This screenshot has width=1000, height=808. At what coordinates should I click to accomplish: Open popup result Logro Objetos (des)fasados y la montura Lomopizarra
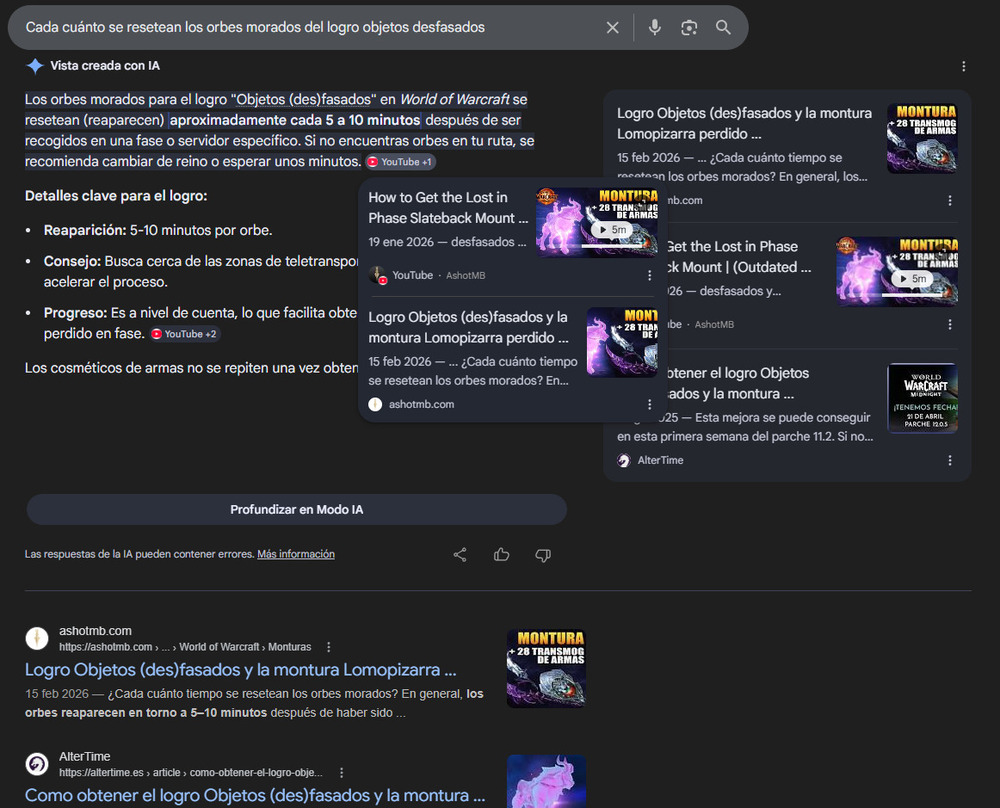click(x=468, y=327)
